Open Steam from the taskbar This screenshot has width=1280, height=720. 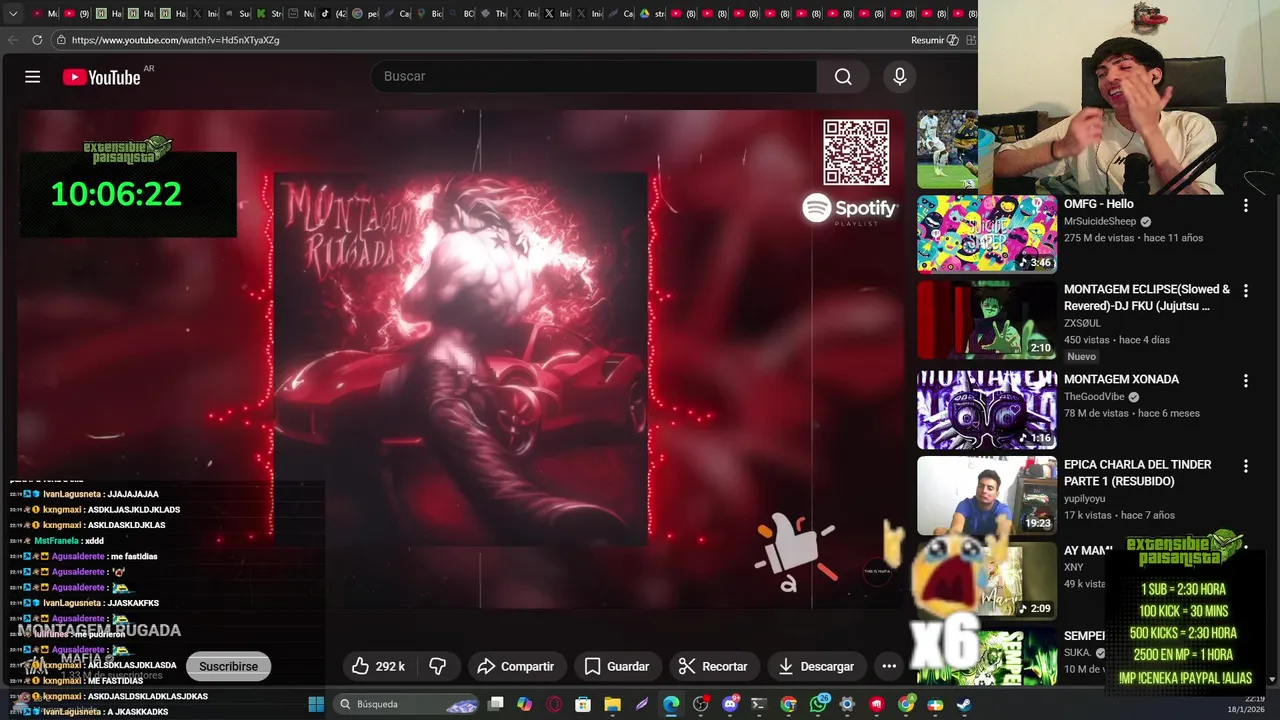click(963, 704)
